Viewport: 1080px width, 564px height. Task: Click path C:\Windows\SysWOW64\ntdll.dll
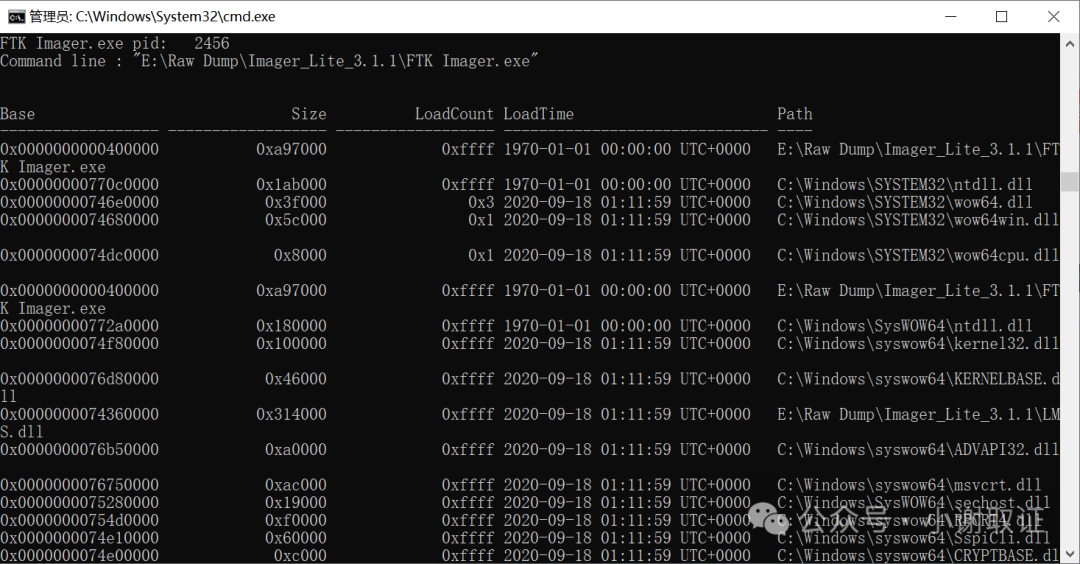click(x=904, y=326)
